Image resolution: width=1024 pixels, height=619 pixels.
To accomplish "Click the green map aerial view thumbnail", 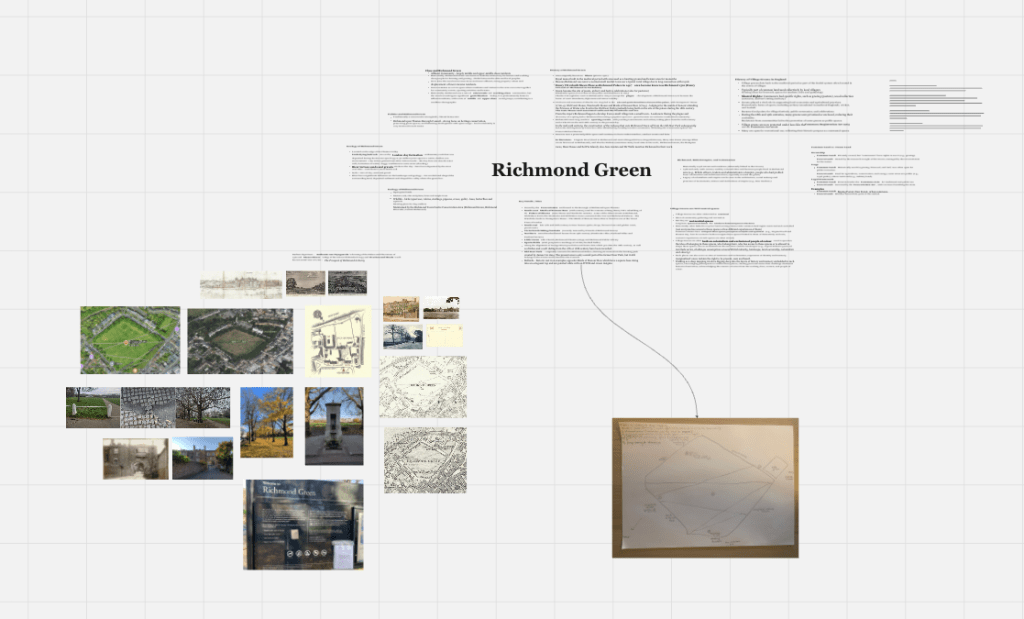I will pyautogui.click(x=130, y=340).
